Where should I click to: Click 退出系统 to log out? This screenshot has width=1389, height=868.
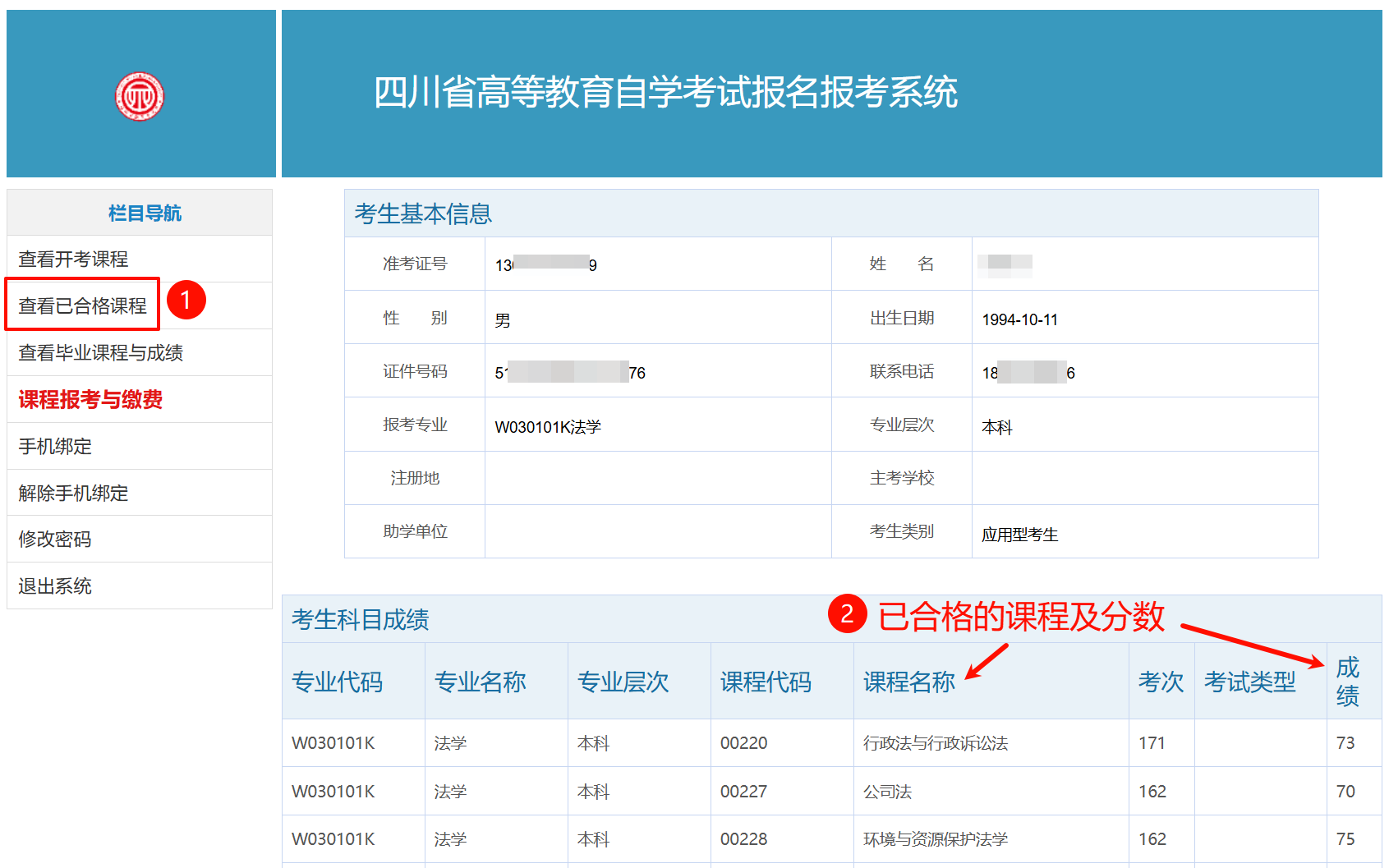[55, 586]
